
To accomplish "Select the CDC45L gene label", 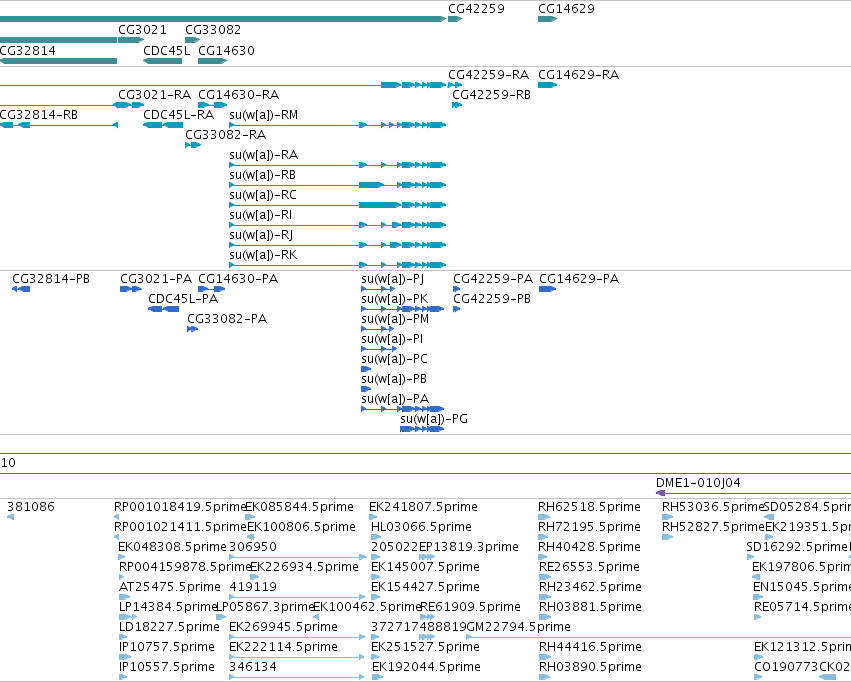I will (x=167, y=50).
